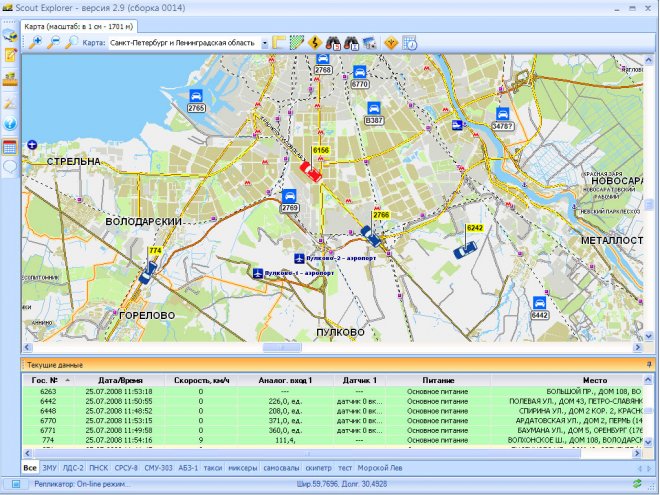This screenshot has width=660, height=495.
Task: Open the map selection dropdown
Action: click(265, 44)
